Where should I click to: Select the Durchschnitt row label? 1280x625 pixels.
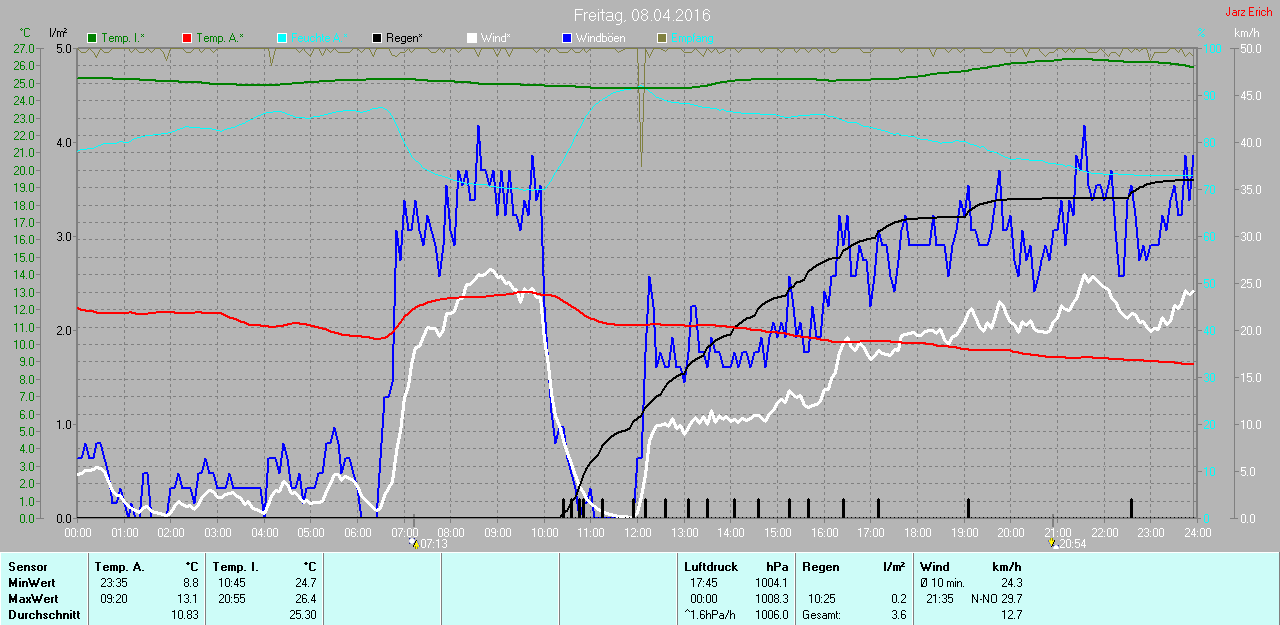[x=44, y=615]
